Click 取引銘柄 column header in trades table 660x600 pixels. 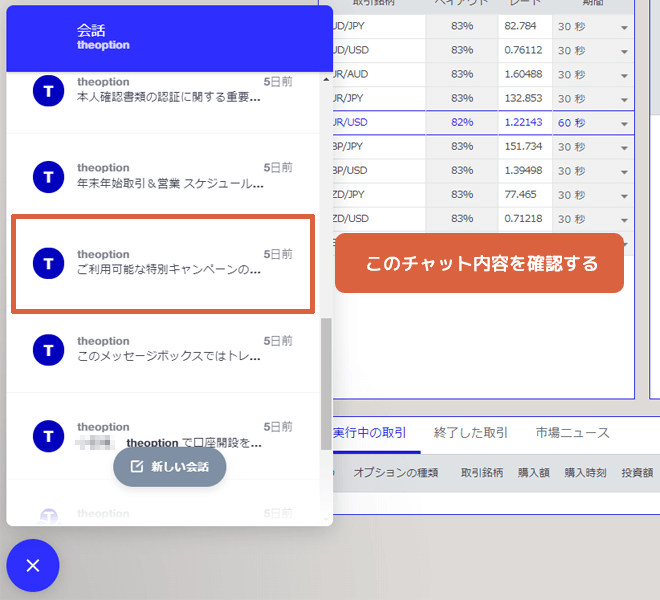pyautogui.click(x=482, y=473)
